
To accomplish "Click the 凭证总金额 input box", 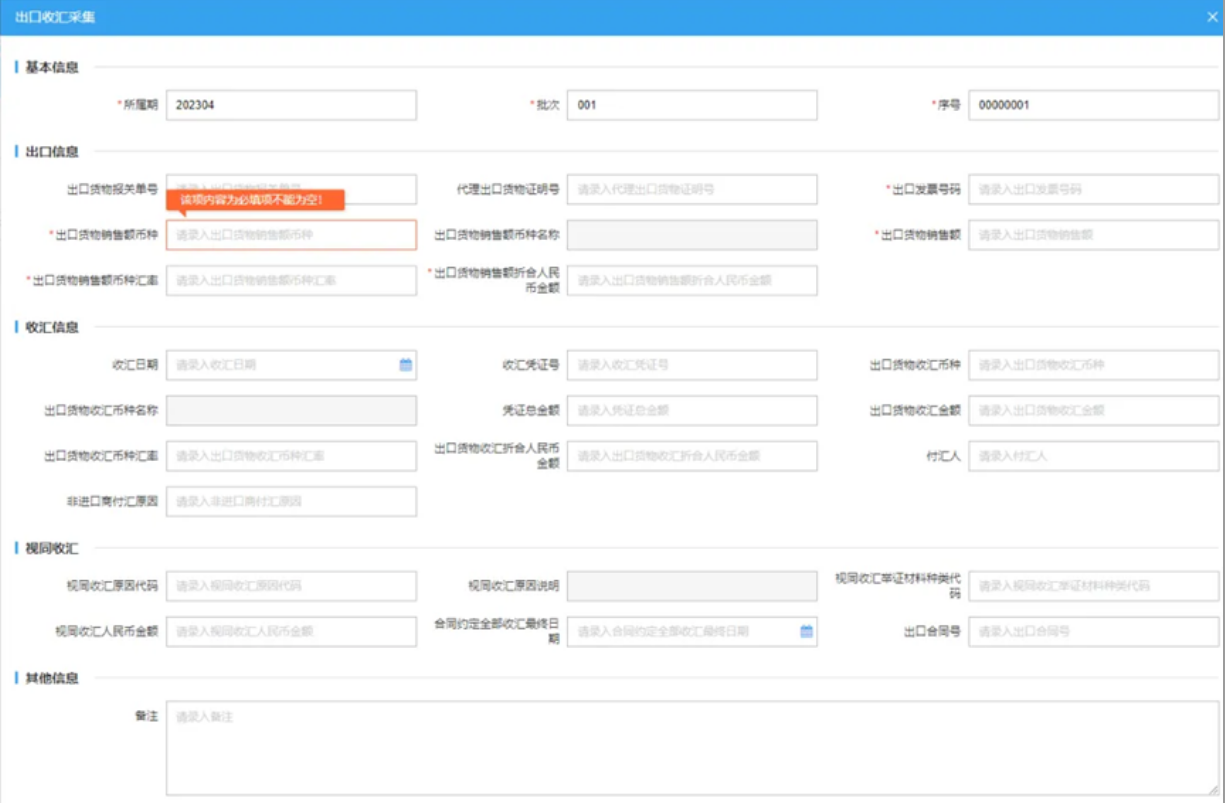I will (691, 410).
